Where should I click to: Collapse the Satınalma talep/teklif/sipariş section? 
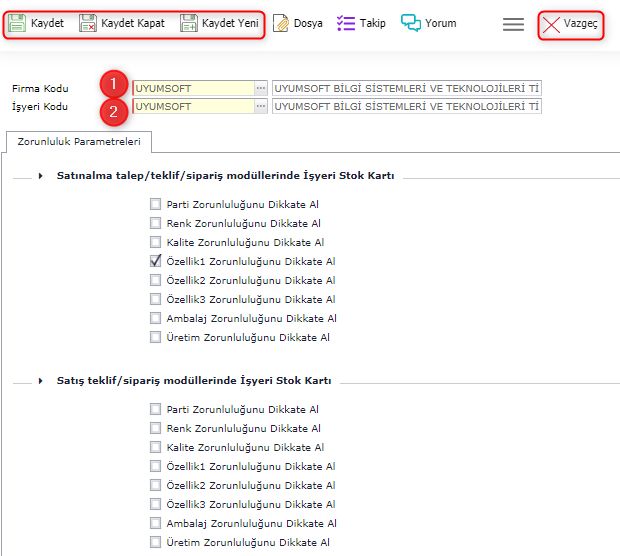point(41,176)
